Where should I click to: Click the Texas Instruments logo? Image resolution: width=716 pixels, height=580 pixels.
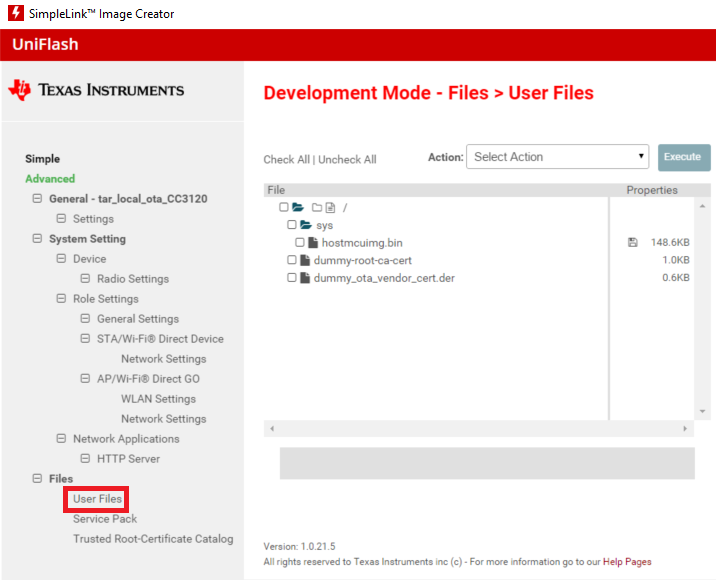[96, 90]
